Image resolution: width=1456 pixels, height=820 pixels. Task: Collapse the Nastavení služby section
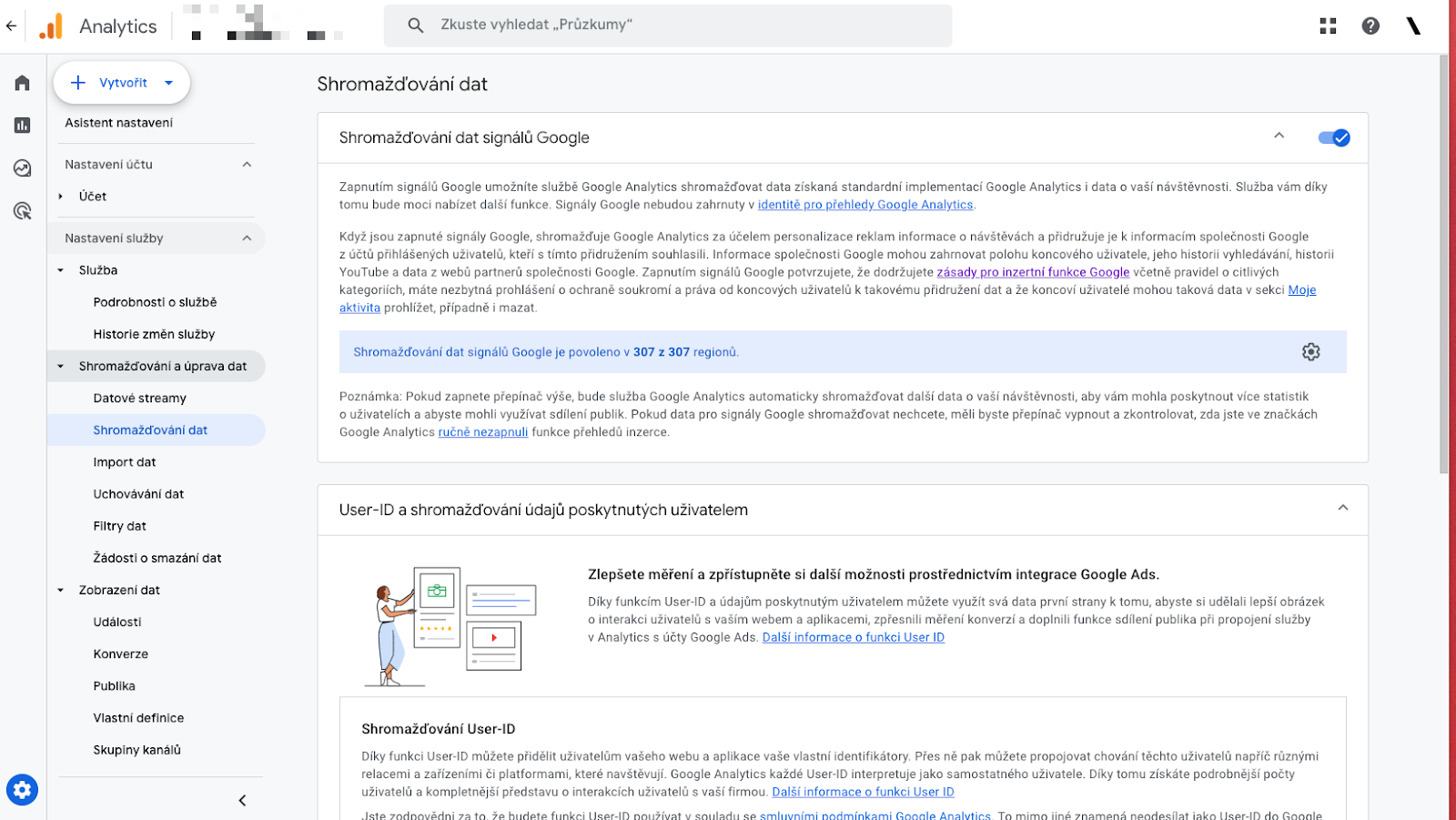pyautogui.click(x=247, y=238)
